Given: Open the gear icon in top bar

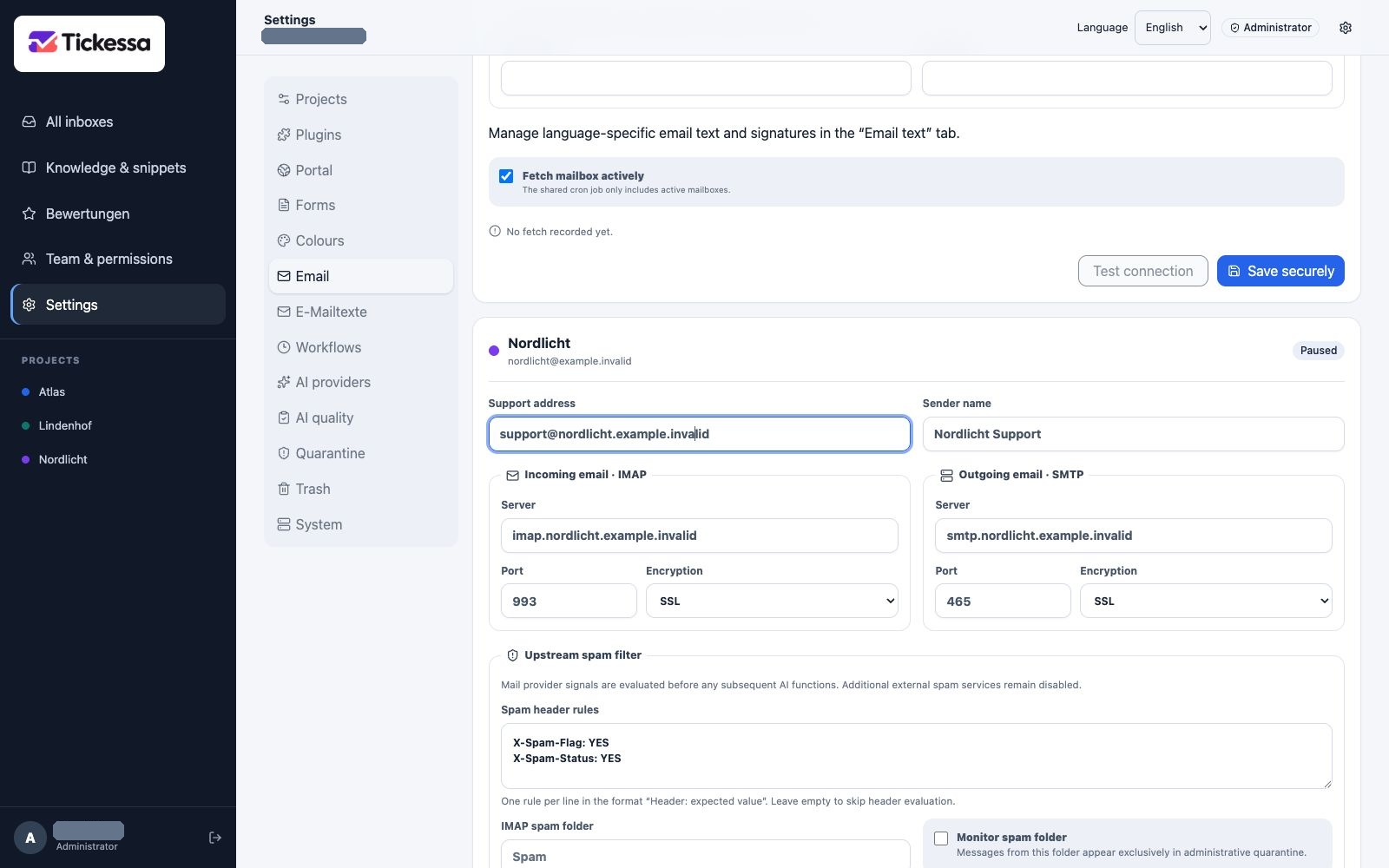Looking at the screenshot, I should coord(1346,28).
